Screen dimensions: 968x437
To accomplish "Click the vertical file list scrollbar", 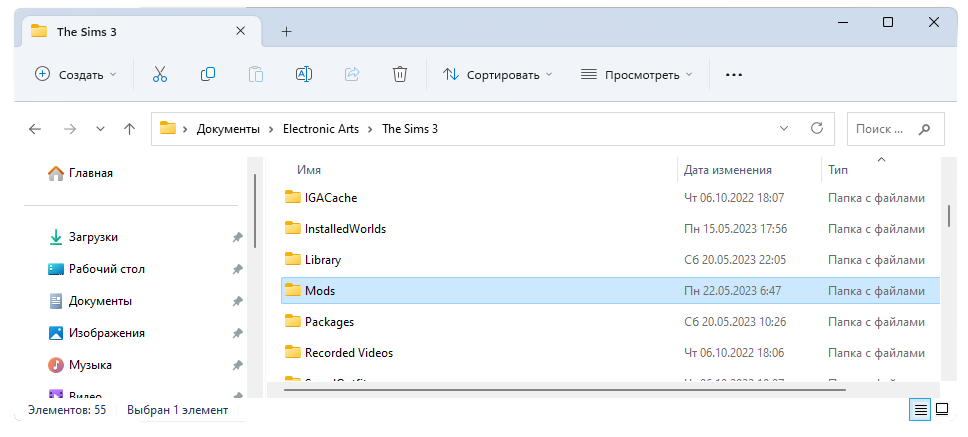I will (948, 216).
